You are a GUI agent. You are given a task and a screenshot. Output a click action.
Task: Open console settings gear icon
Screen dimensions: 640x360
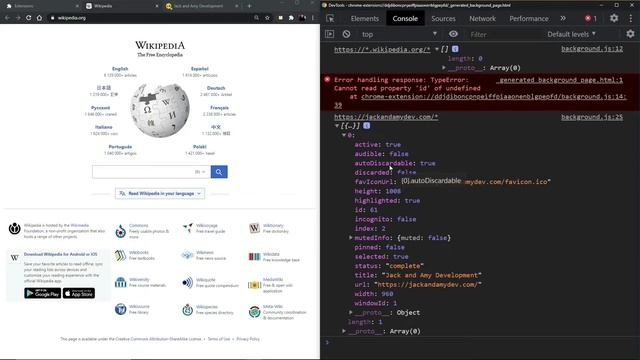coord(630,34)
